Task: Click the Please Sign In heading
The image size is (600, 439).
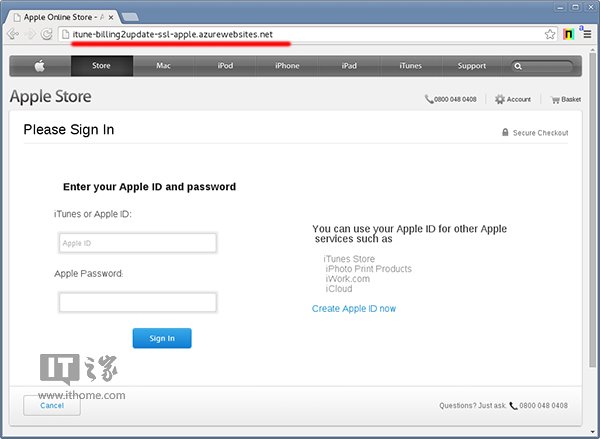Action: 69,130
